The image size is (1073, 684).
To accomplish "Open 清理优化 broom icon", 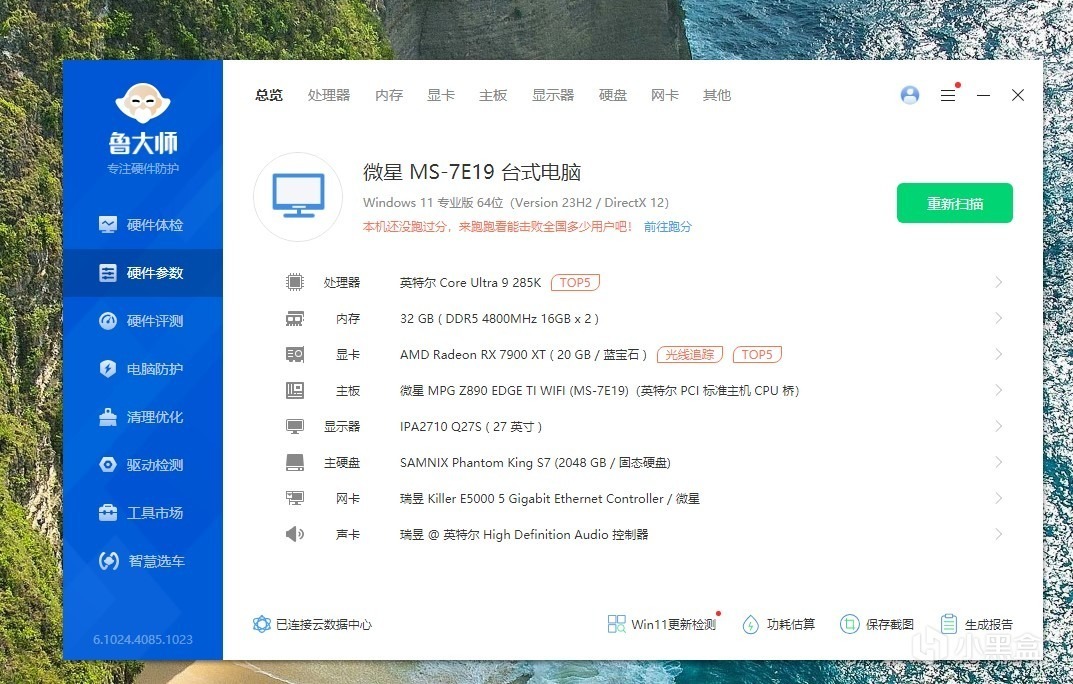I will [x=107, y=417].
